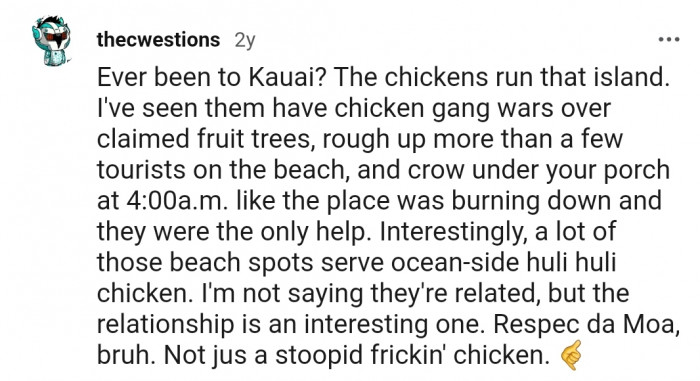The image size is (700, 381).
Task: Click the shaka hand emoji
Action: [x=571, y=356]
